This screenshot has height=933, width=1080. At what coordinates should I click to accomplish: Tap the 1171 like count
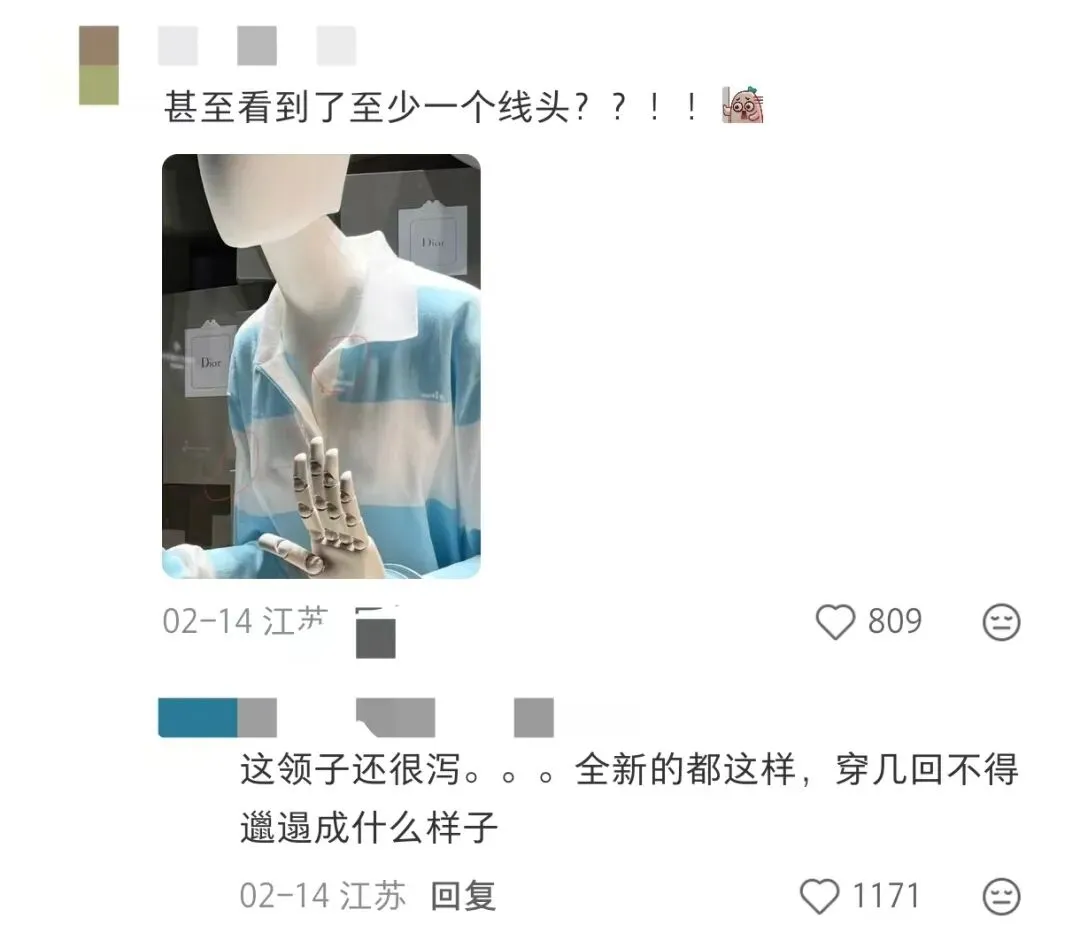886,896
